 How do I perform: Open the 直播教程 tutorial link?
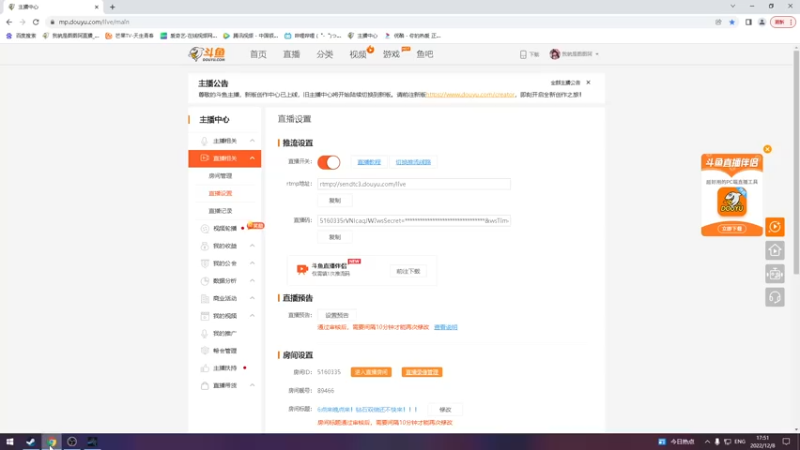pyautogui.click(x=369, y=162)
